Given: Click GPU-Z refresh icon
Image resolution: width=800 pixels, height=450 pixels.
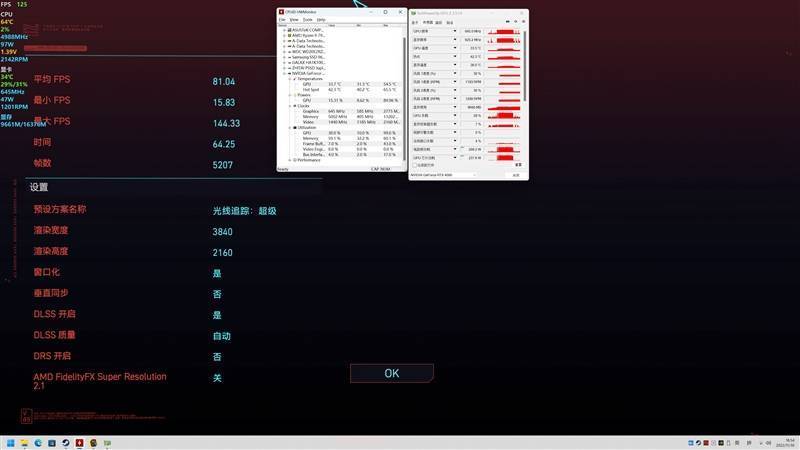Looking at the screenshot, I should point(515,22).
